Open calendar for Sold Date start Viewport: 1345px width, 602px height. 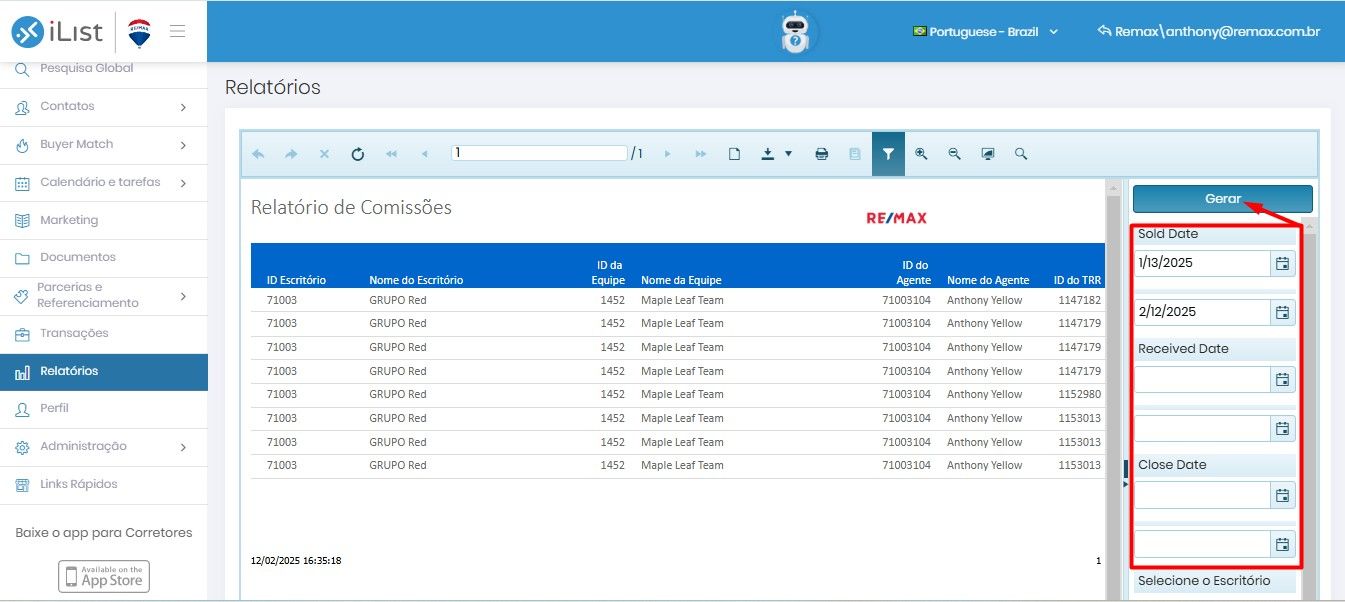point(1282,263)
